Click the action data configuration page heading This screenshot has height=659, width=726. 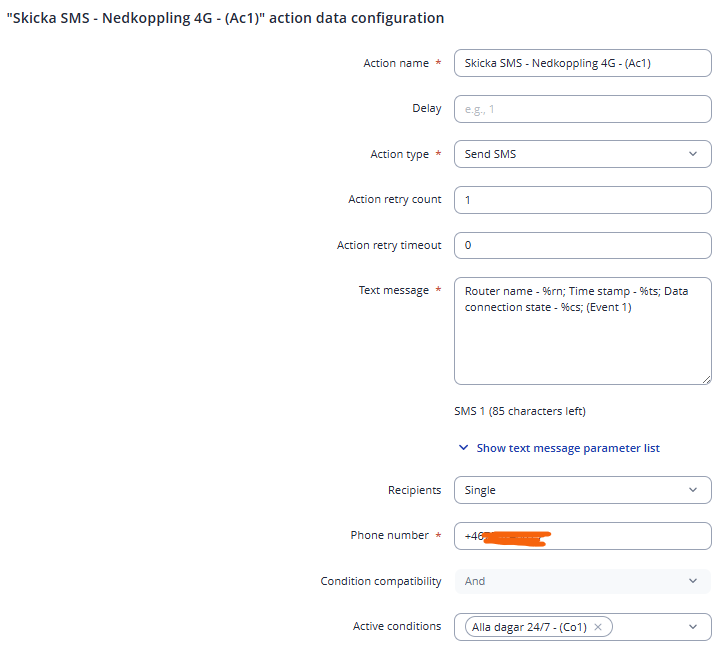pos(225,18)
